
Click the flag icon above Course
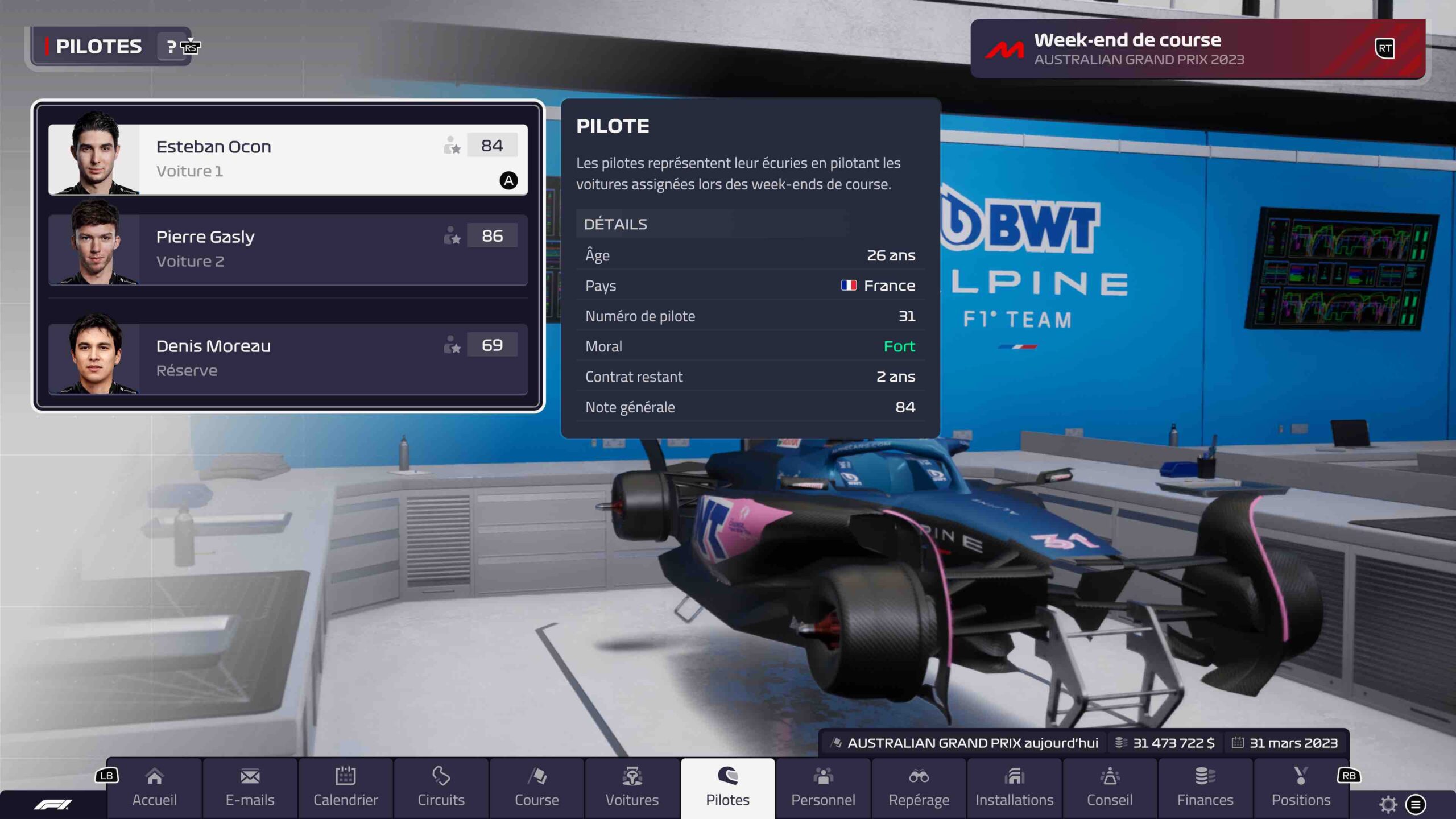click(537, 776)
